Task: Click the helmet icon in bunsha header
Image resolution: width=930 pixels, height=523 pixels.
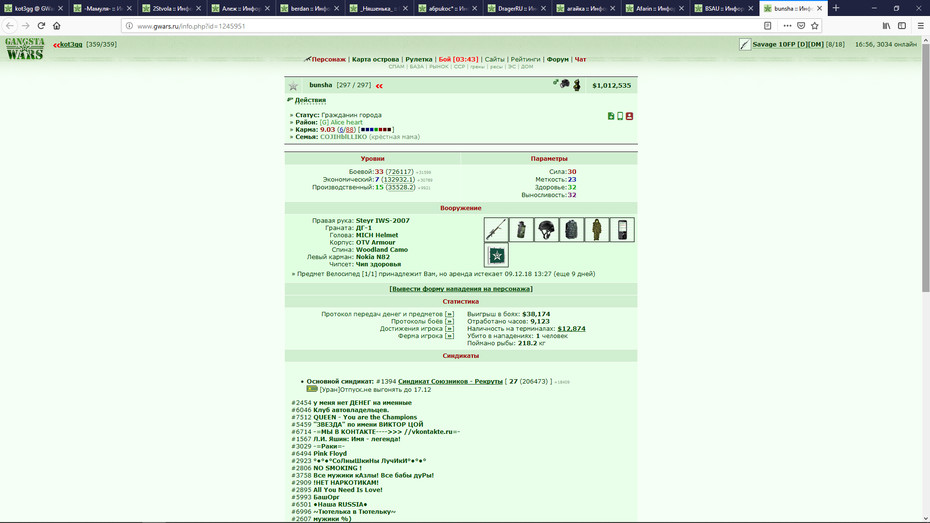Action: [x=565, y=84]
